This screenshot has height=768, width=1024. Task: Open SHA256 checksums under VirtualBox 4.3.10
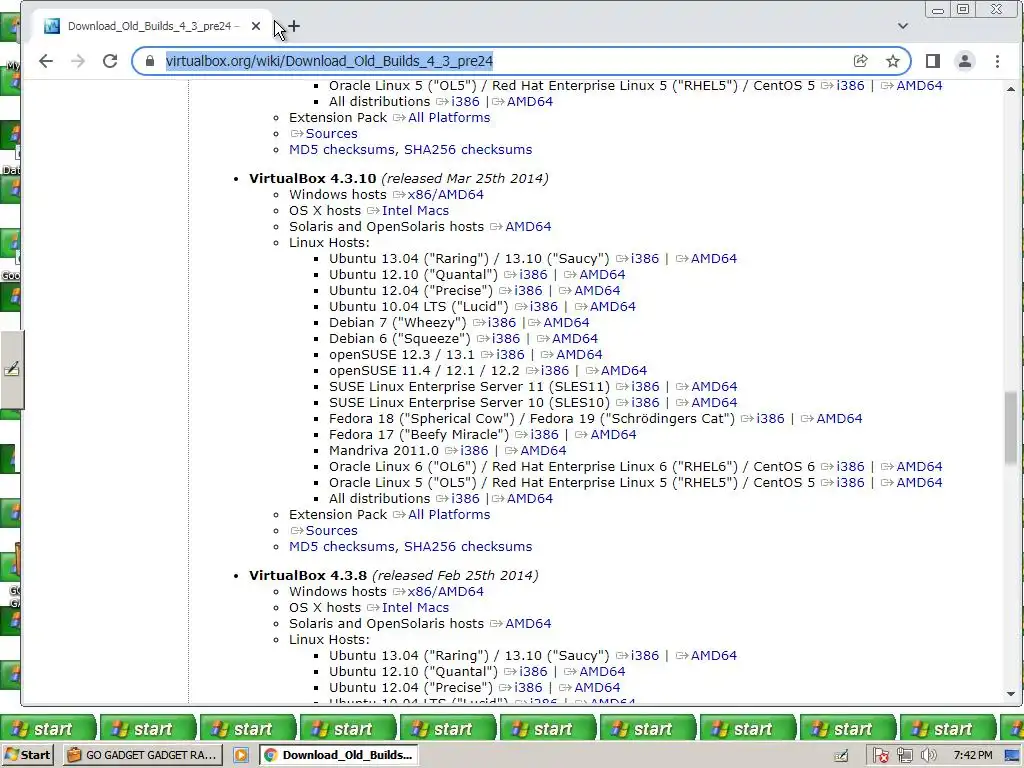tap(468, 547)
